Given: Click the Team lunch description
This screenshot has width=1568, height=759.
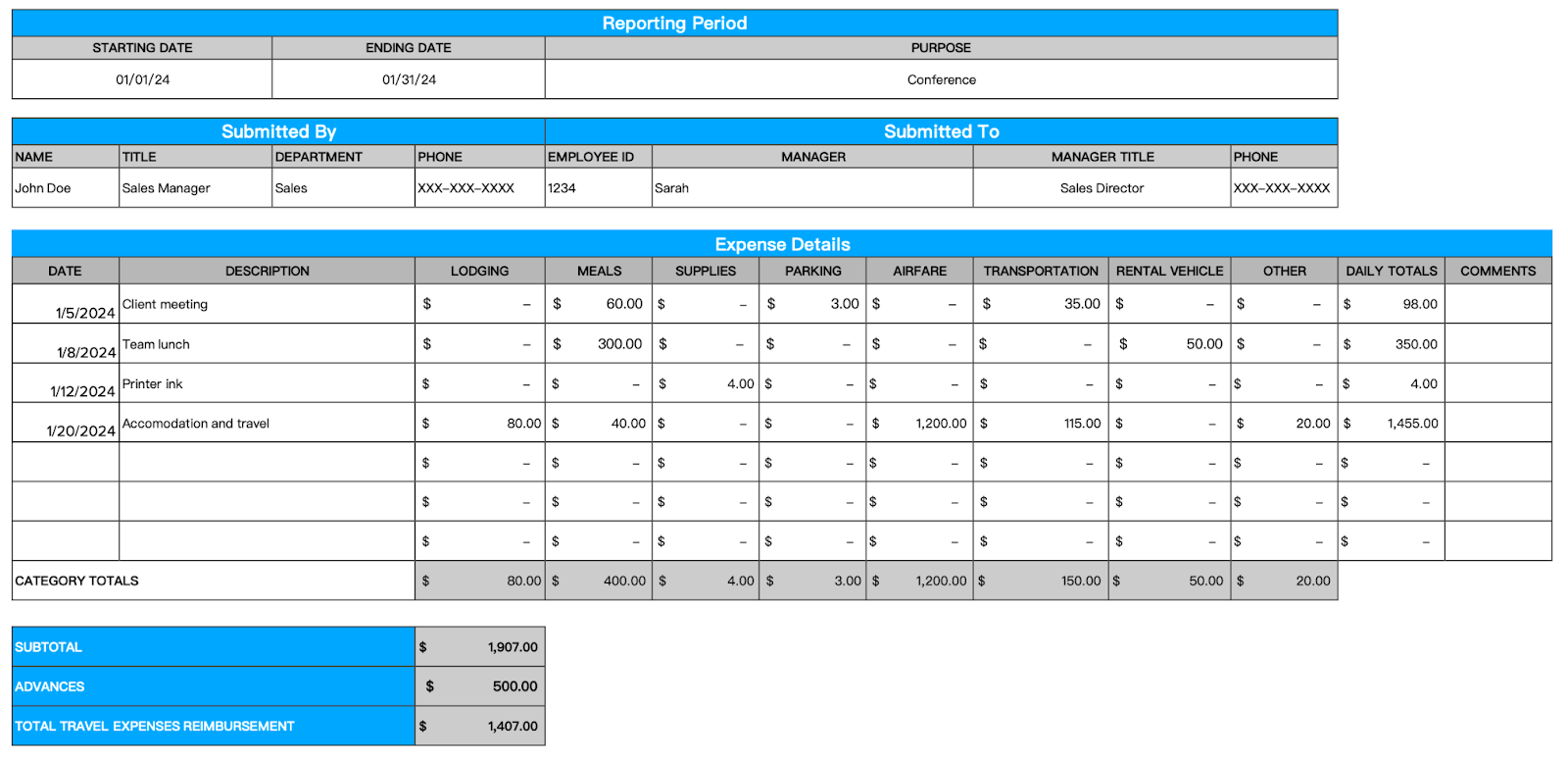Looking at the screenshot, I should click(267, 344).
